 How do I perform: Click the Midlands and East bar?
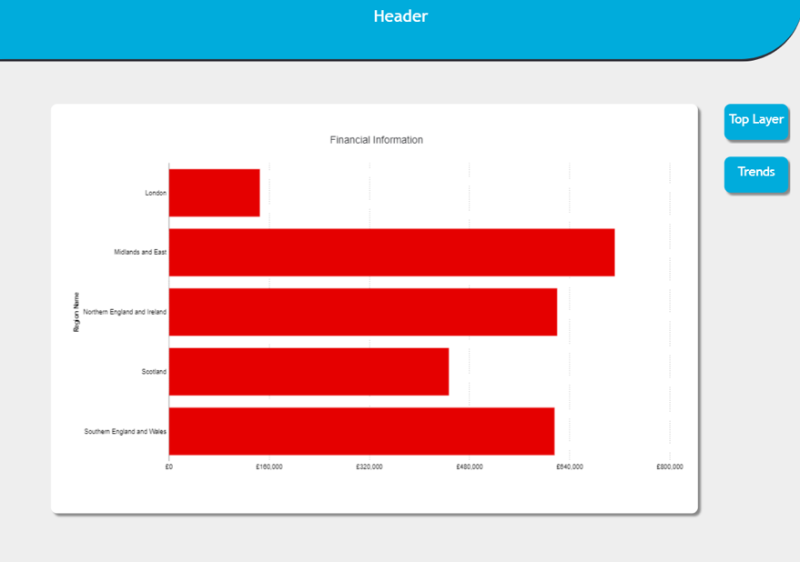tap(391, 252)
